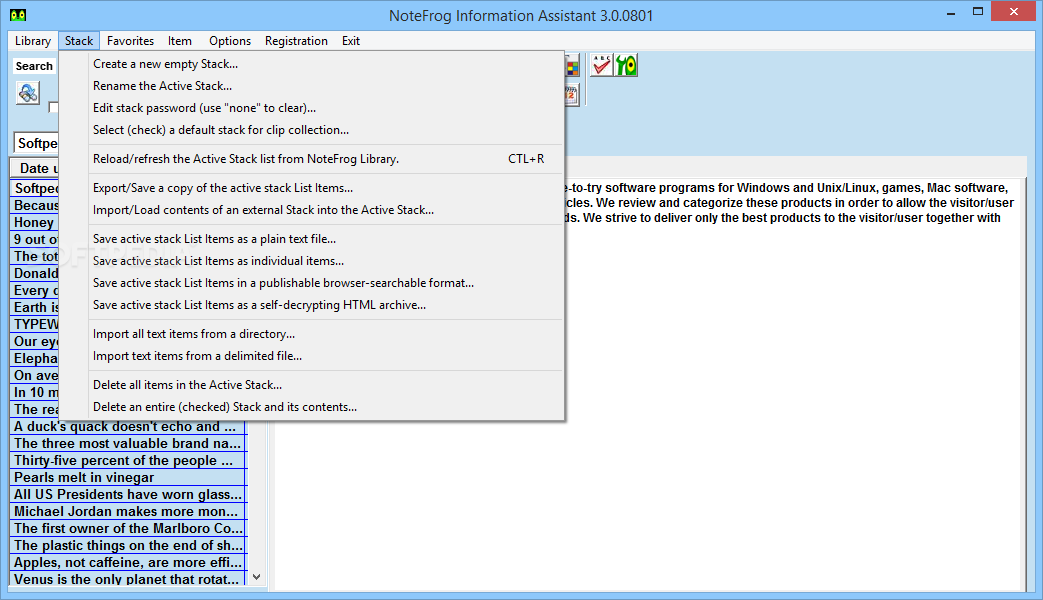1043x600 pixels.
Task: Click the Softpe stack name field
Action: pos(37,143)
